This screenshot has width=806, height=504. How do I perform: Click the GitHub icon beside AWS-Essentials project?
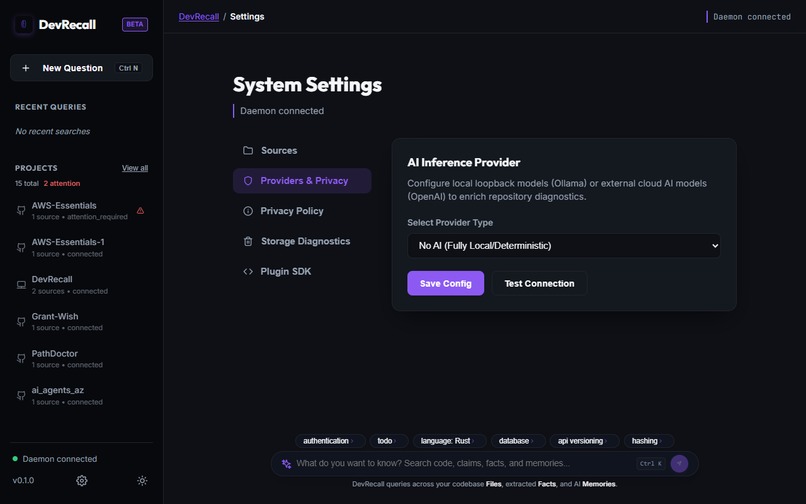point(21,210)
